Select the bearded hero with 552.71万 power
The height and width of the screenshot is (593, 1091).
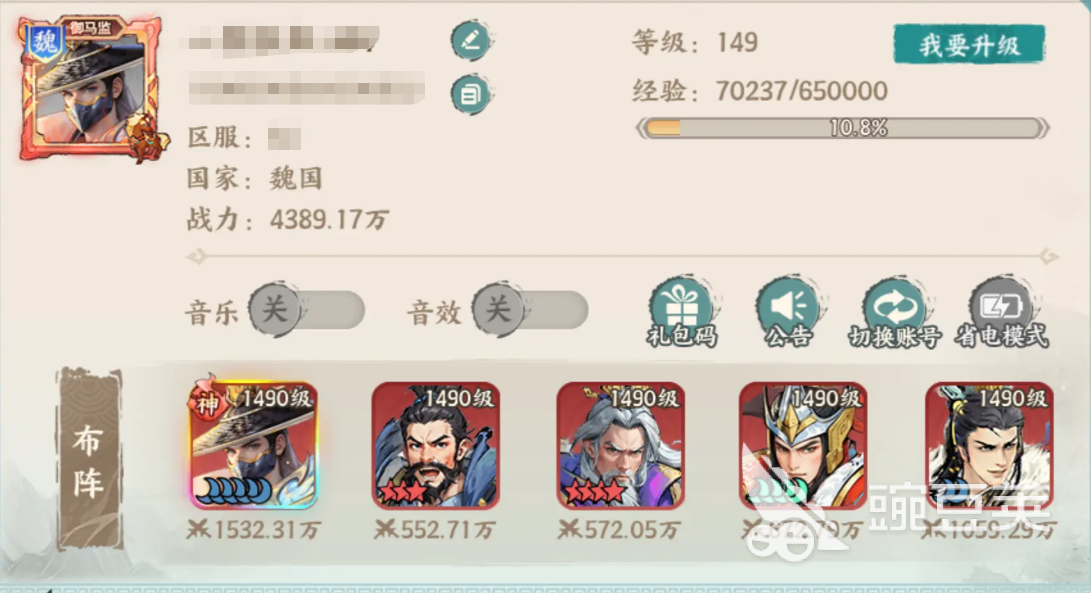click(x=436, y=445)
